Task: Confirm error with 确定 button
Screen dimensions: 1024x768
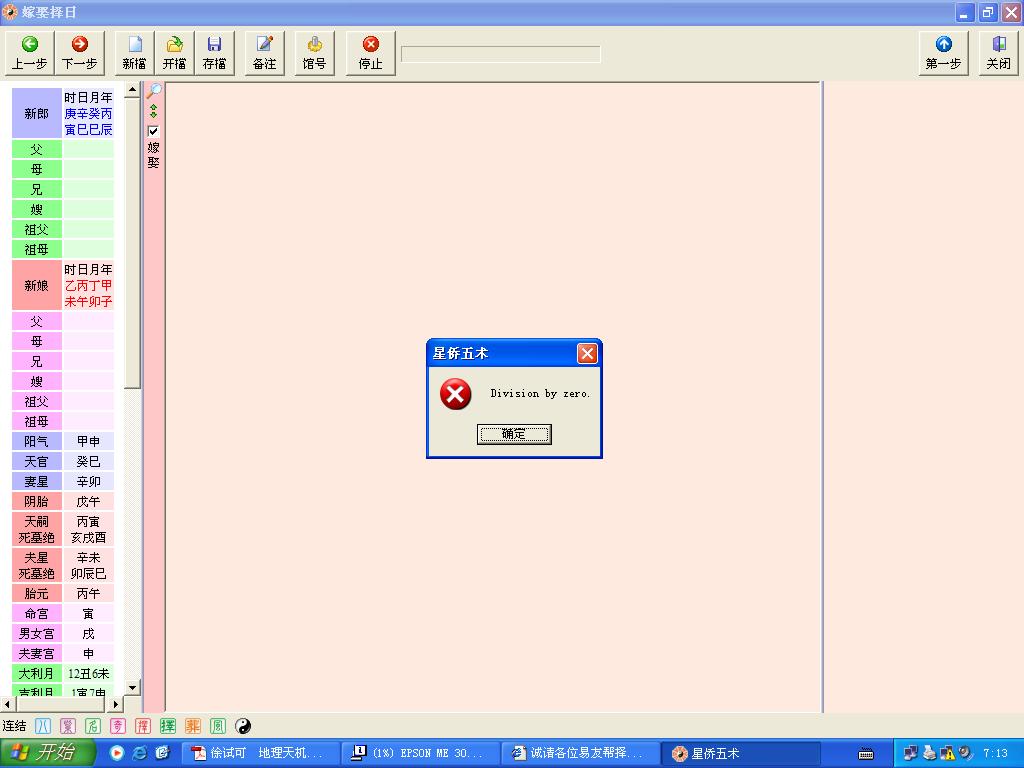Action: pos(514,434)
